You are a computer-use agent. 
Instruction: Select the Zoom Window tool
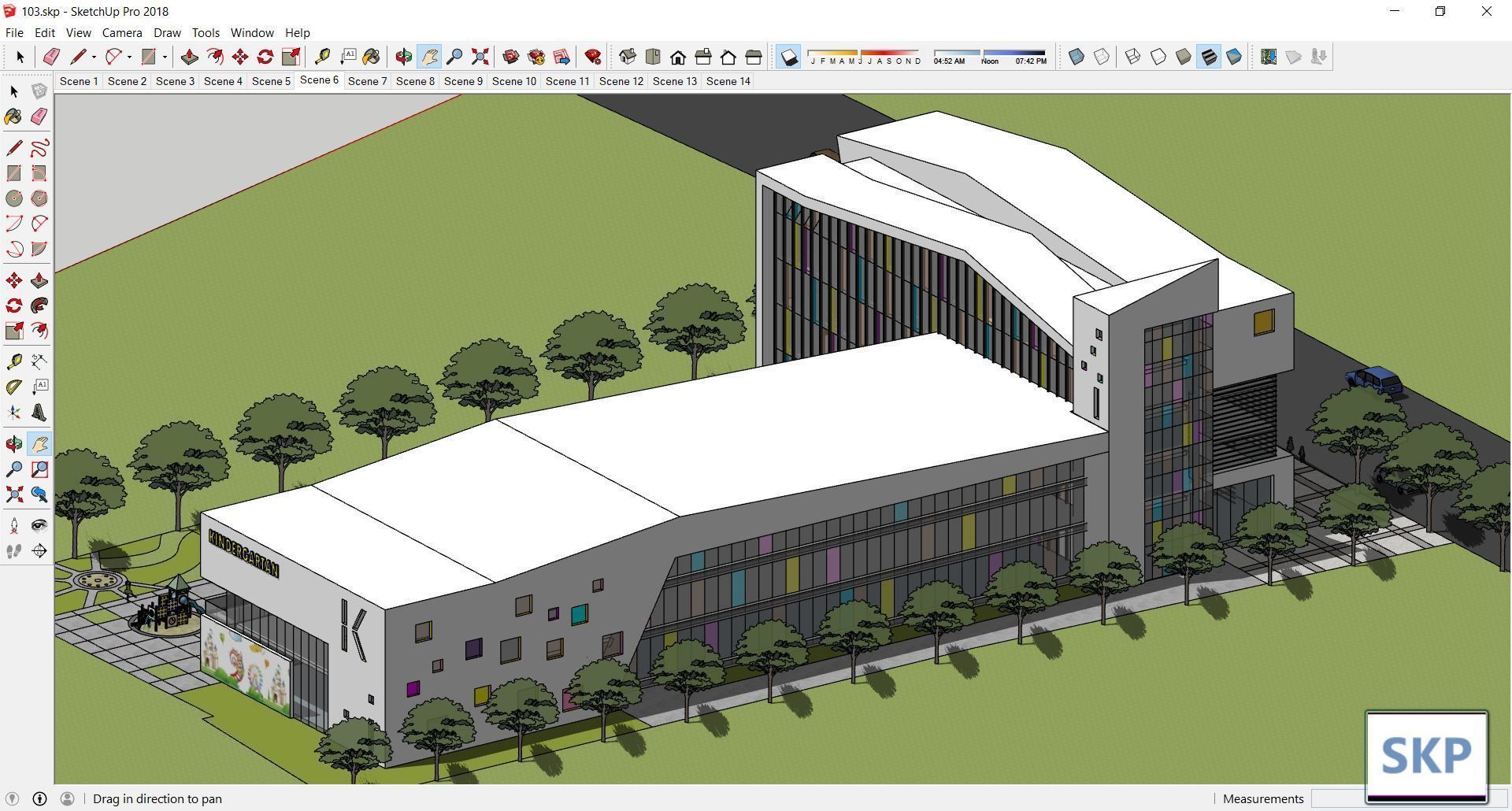click(39, 469)
